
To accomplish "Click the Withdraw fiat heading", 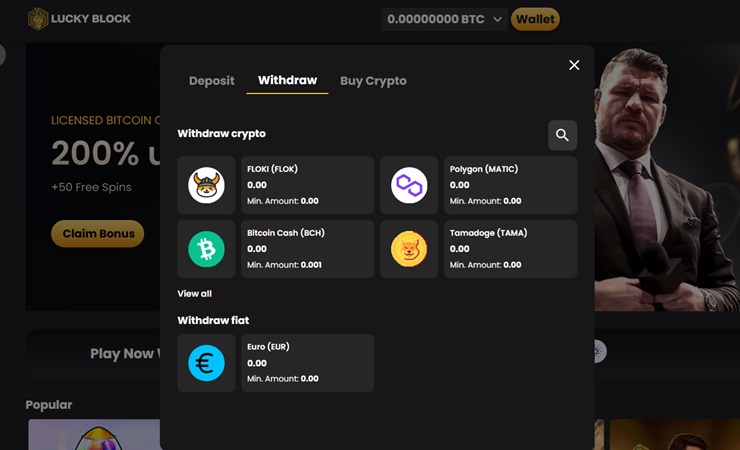I will point(213,321).
